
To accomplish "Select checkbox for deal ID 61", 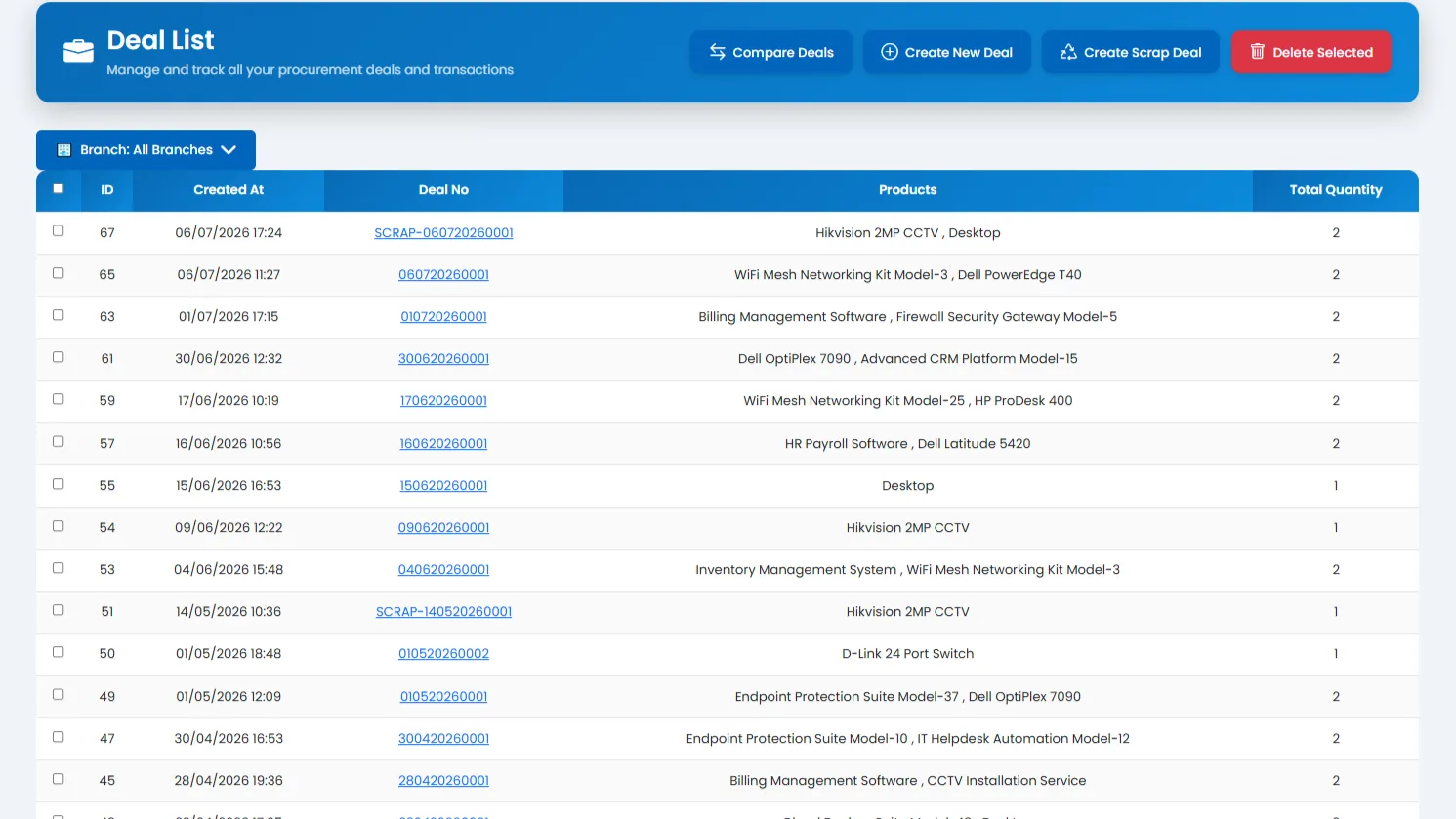I will coord(59,357).
